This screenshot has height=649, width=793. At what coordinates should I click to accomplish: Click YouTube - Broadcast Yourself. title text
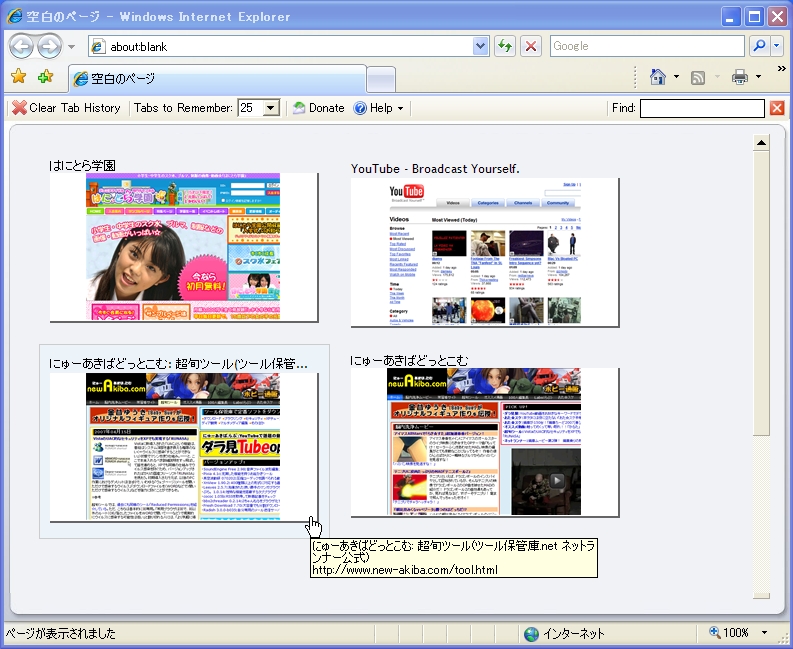[435, 169]
